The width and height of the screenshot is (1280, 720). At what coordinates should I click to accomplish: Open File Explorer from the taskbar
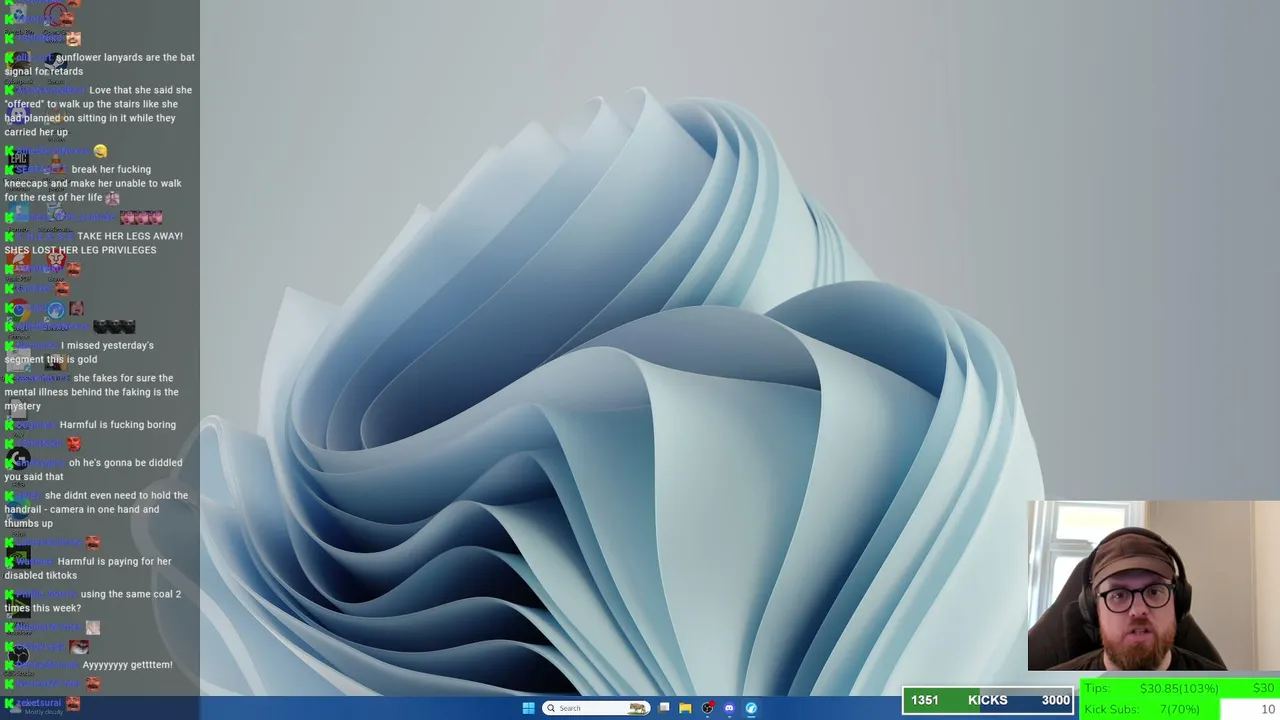point(685,708)
